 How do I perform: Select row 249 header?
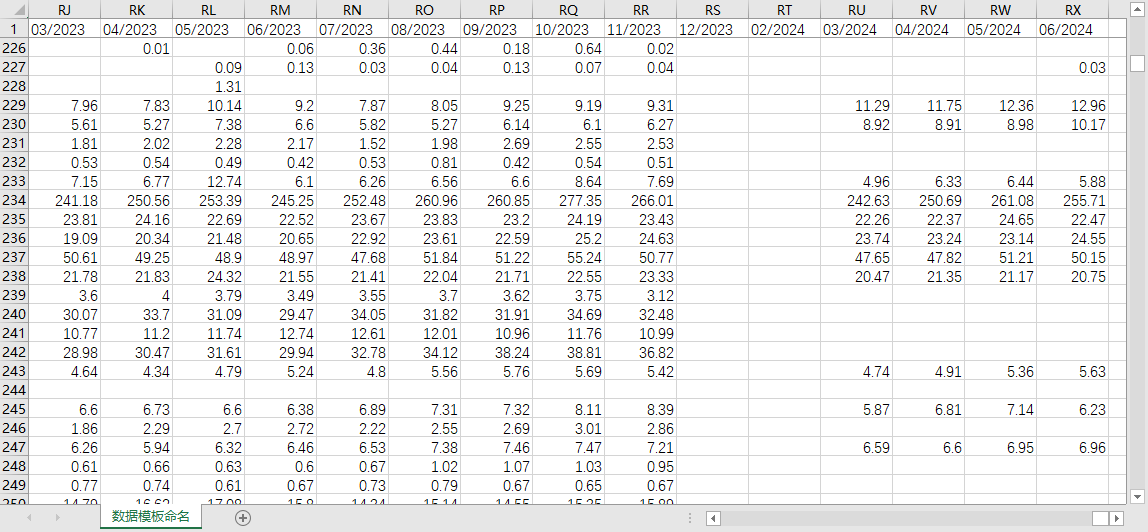(14, 486)
